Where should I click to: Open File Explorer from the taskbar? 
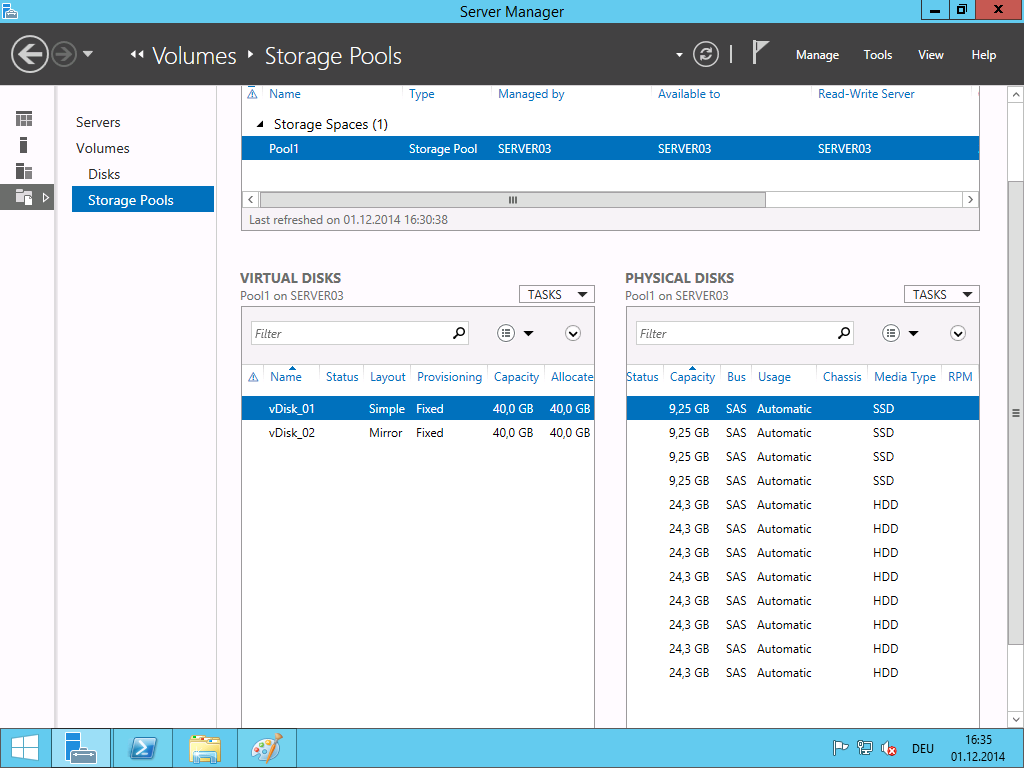[204, 748]
